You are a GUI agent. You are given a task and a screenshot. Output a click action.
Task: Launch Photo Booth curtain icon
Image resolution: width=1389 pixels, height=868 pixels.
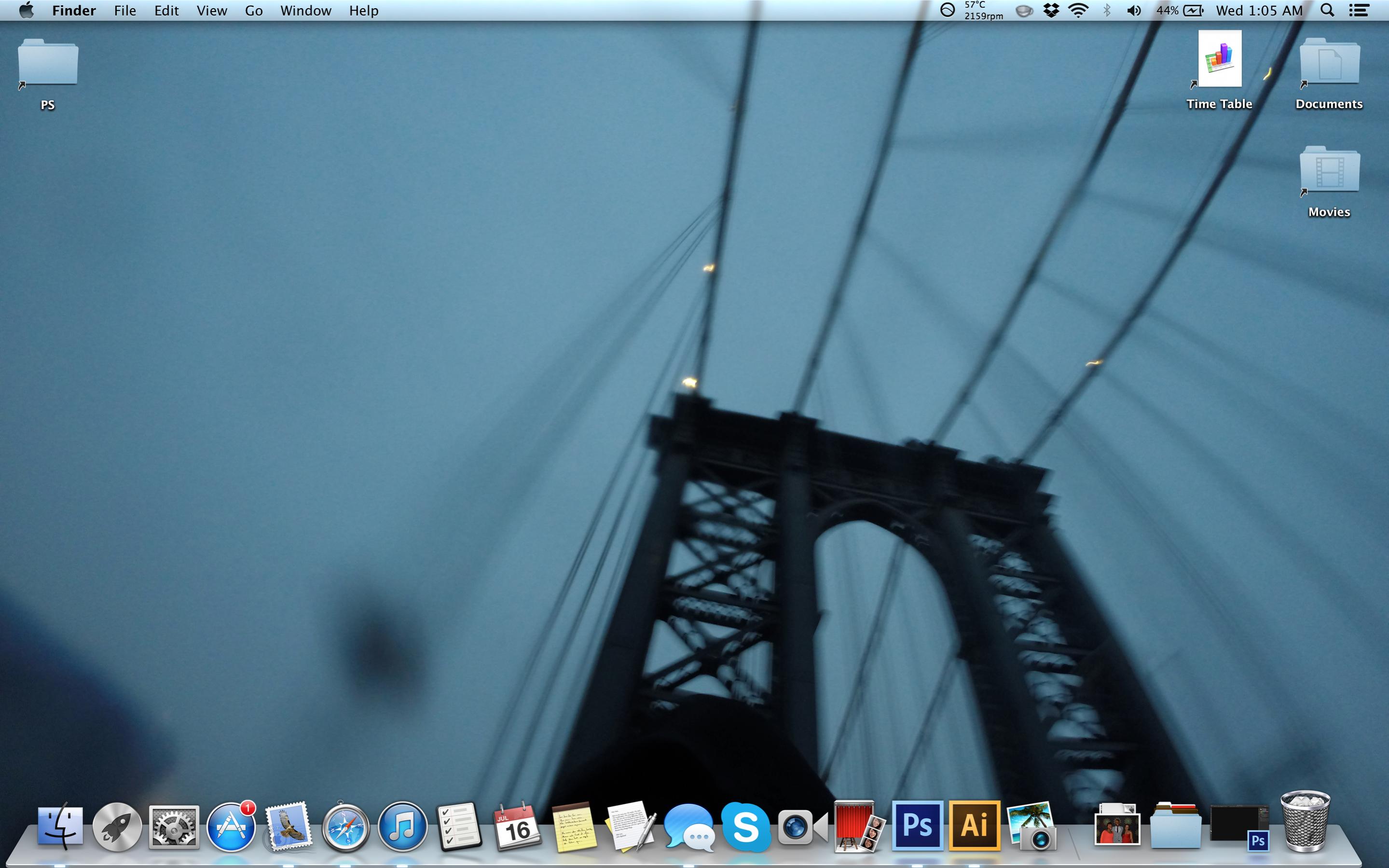point(859,827)
